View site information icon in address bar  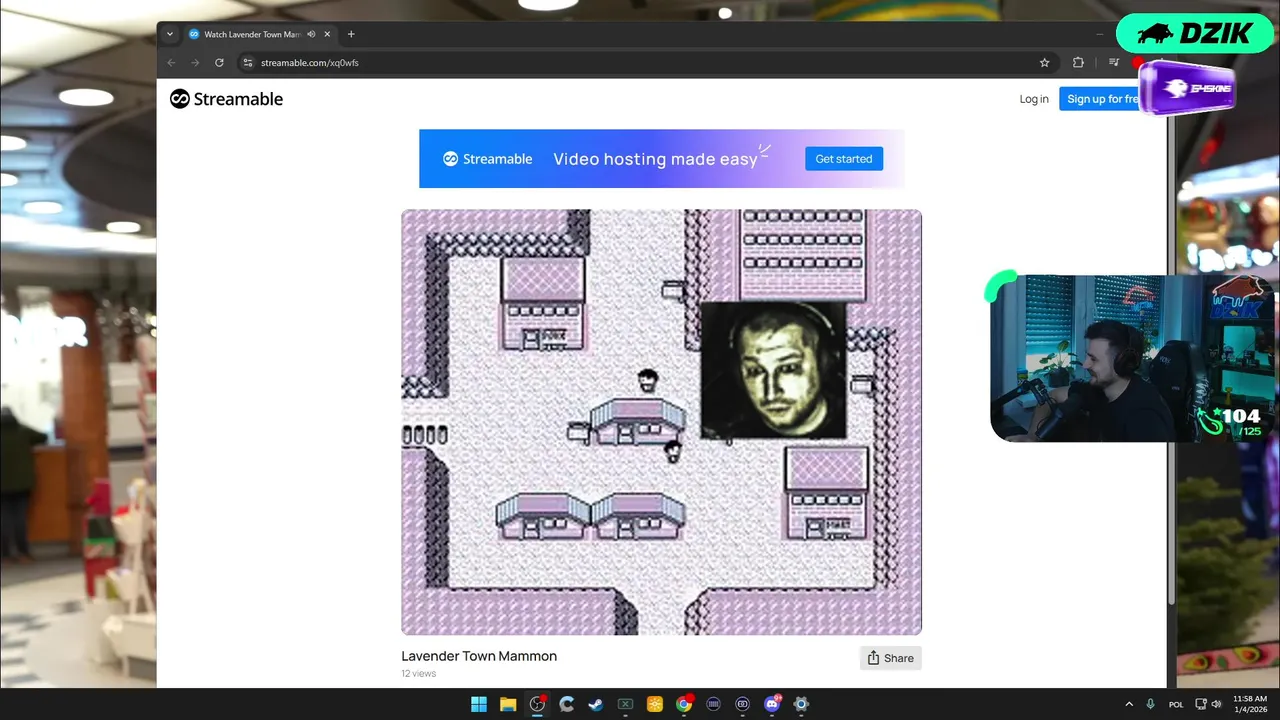248,62
